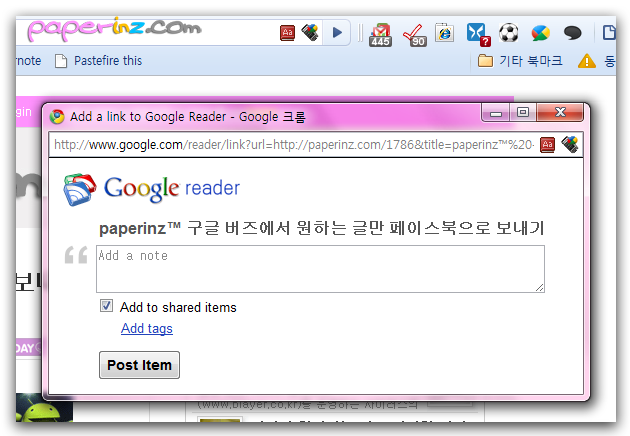
Task: Uncheck the Add to shared items checkbox
Action: click(x=106, y=306)
